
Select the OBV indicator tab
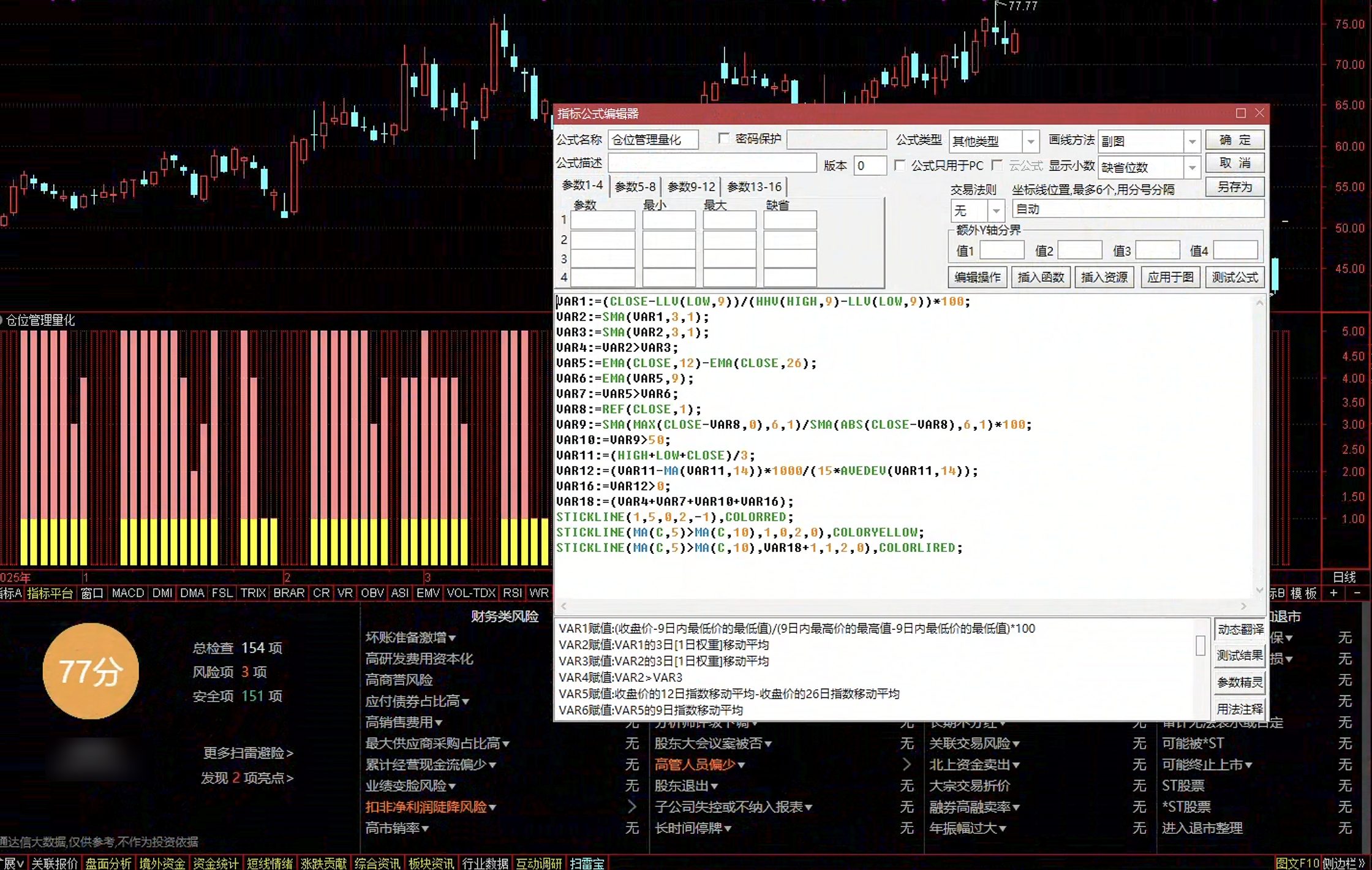click(x=372, y=592)
